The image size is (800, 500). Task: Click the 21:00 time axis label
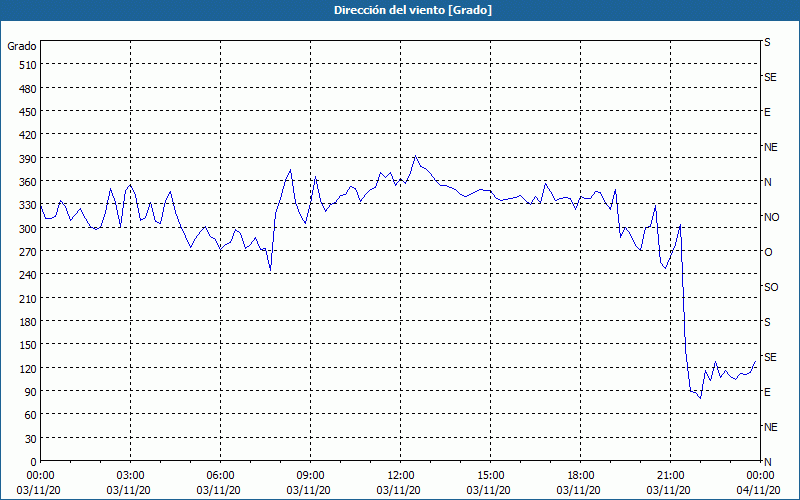(670, 476)
